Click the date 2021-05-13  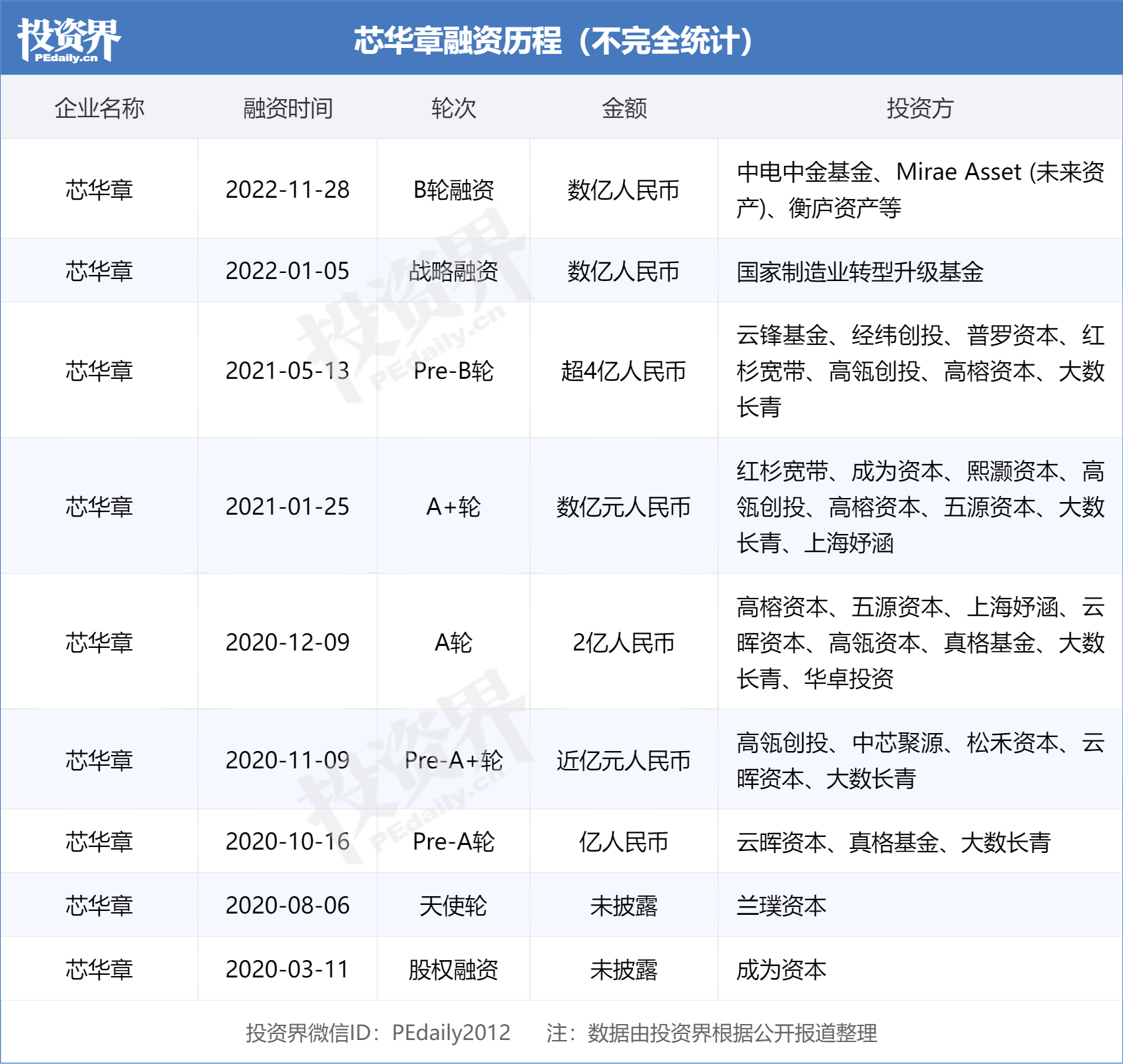click(x=288, y=371)
